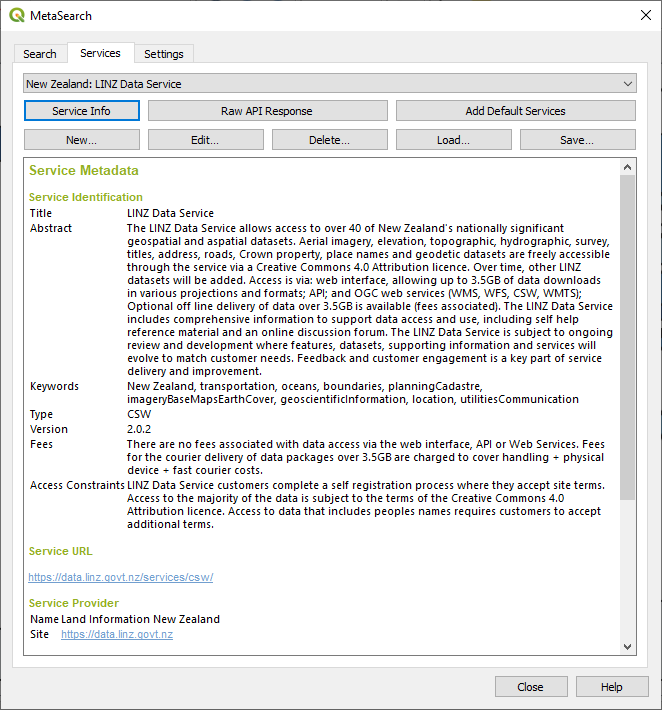This screenshot has width=662, height=710.
Task: Open the CSW service URL link
Action: point(120,577)
